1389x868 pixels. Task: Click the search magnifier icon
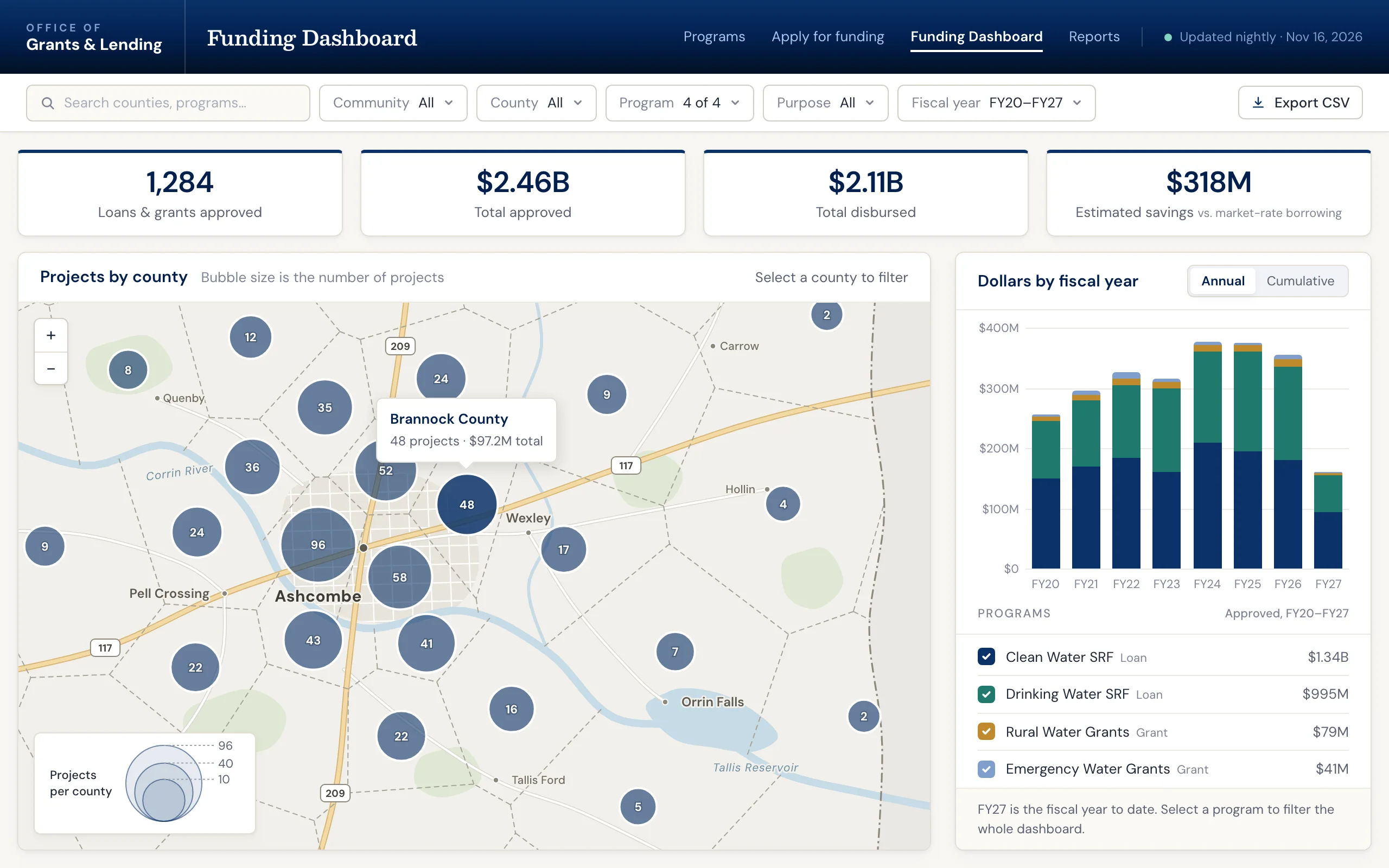(48, 103)
